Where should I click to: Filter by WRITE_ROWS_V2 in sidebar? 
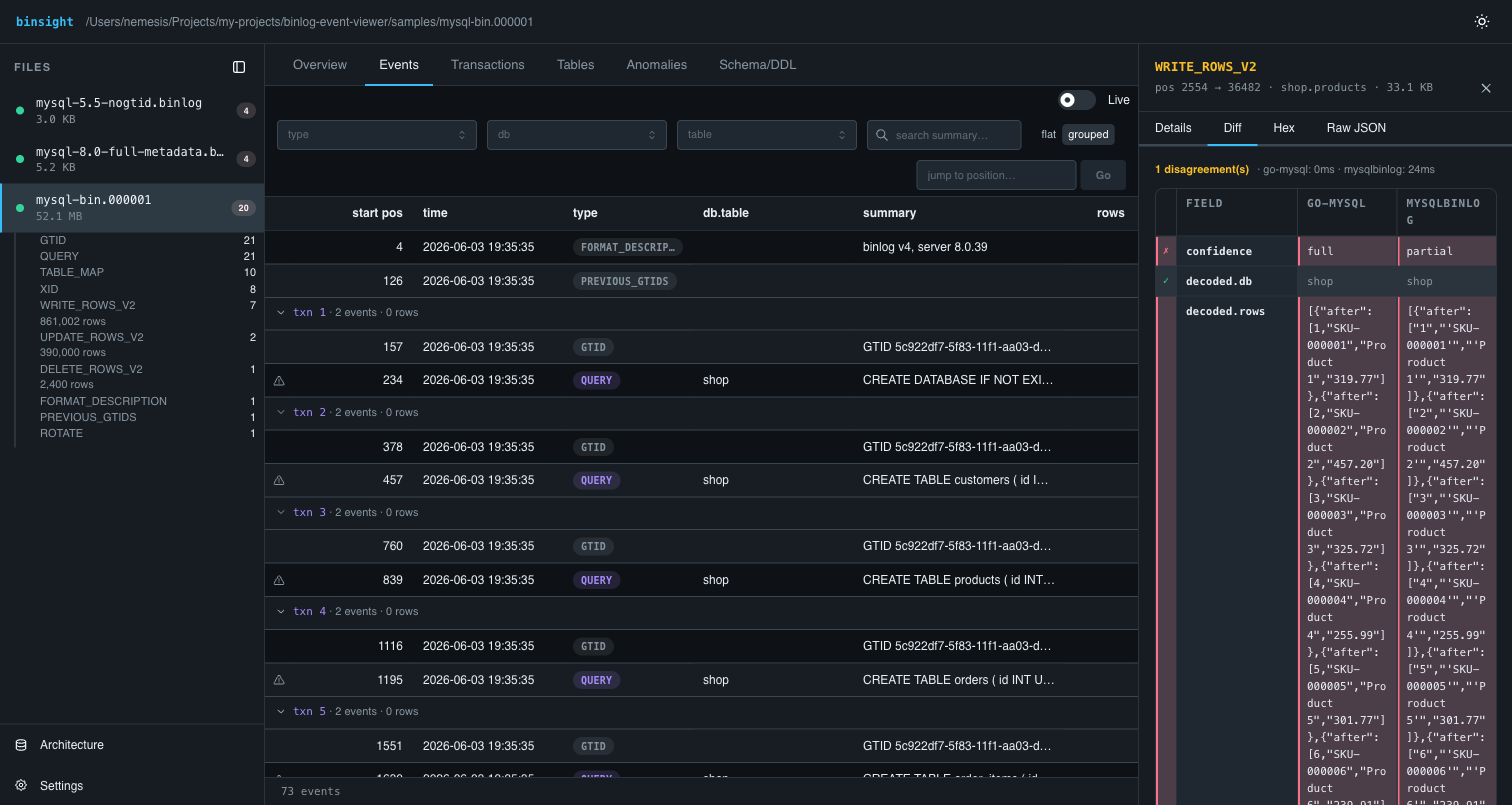(147, 305)
